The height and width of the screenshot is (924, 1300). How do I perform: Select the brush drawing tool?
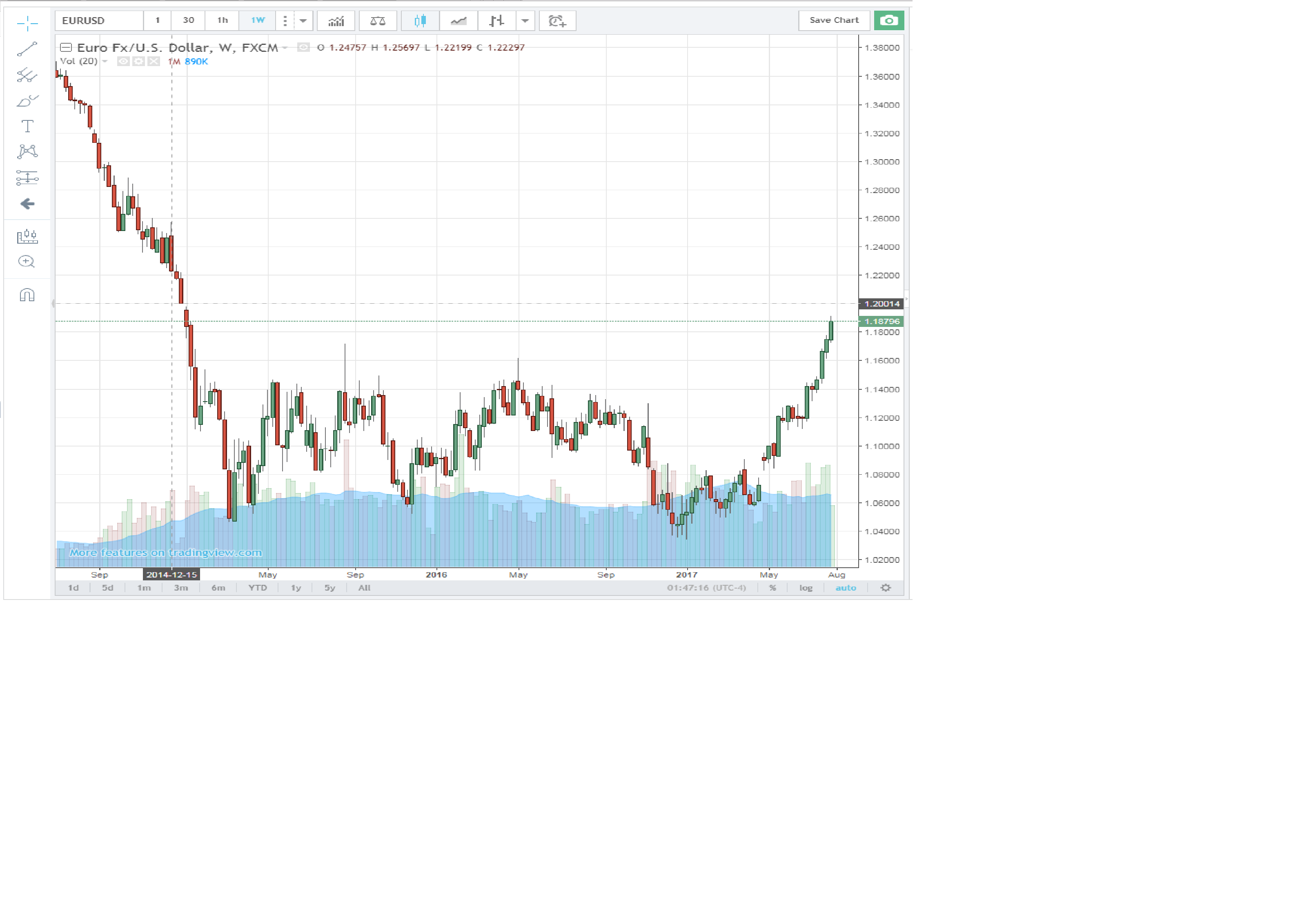point(27,101)
